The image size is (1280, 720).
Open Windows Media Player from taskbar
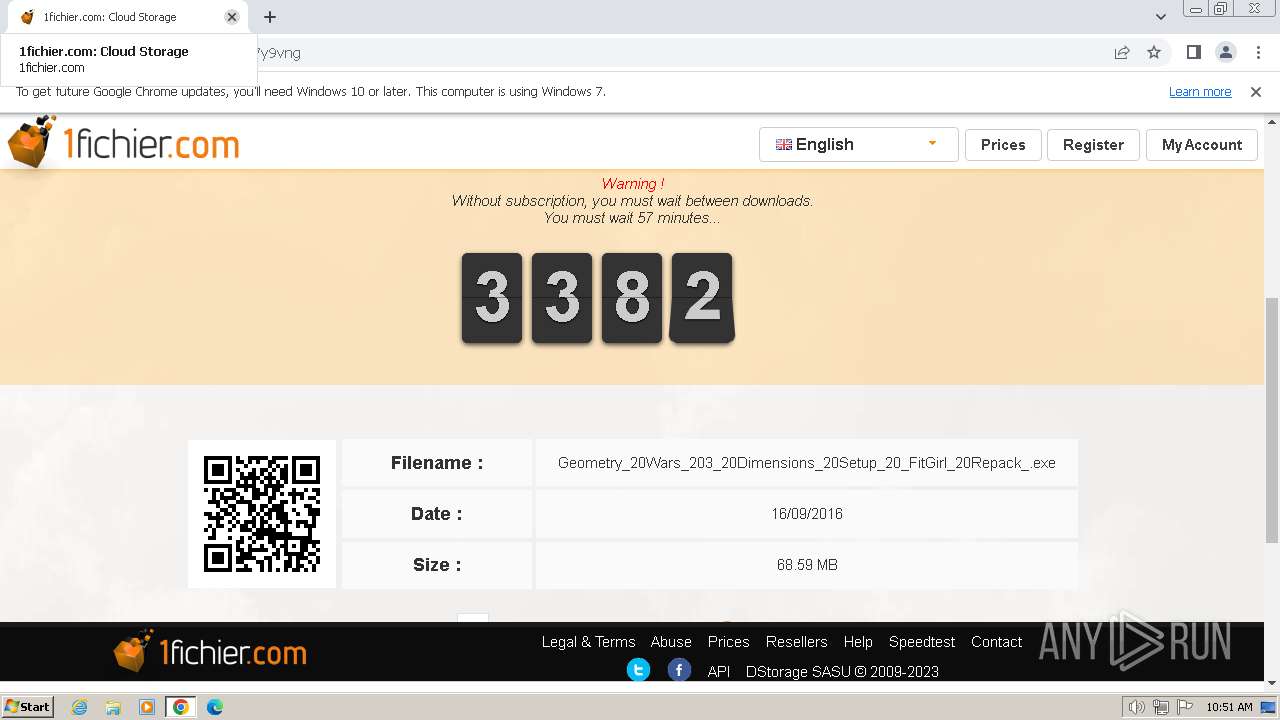pyautogui.click(x=147, y=707)
